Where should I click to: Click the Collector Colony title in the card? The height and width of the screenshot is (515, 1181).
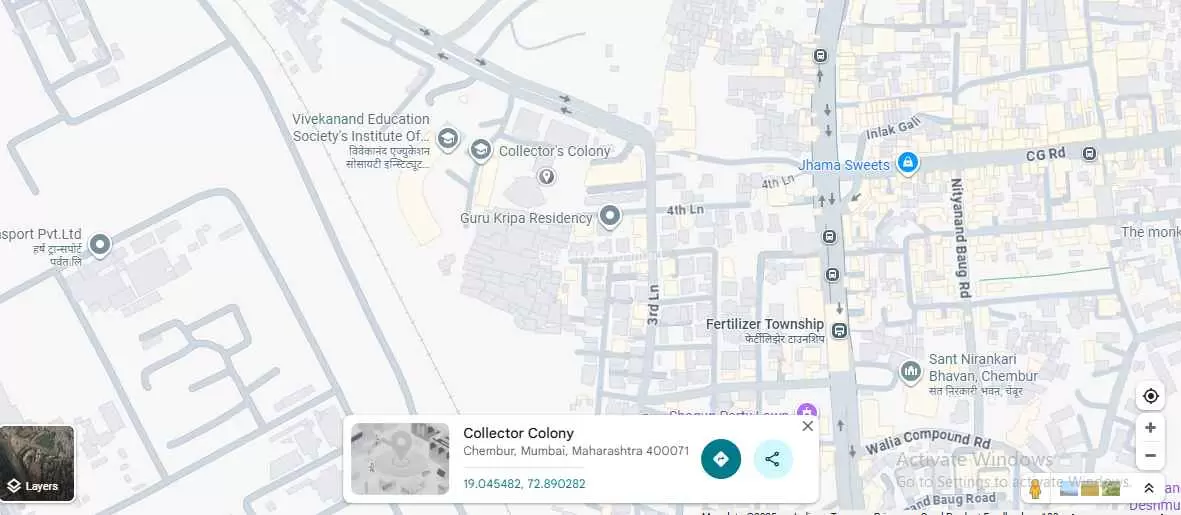pos(518,433)
